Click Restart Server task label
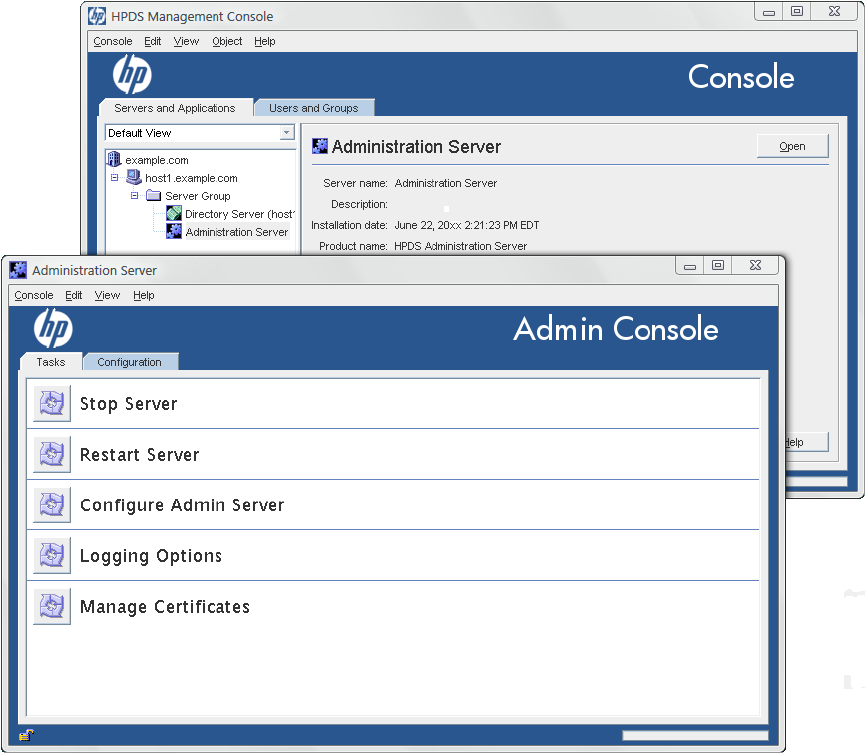 [140, 455]
